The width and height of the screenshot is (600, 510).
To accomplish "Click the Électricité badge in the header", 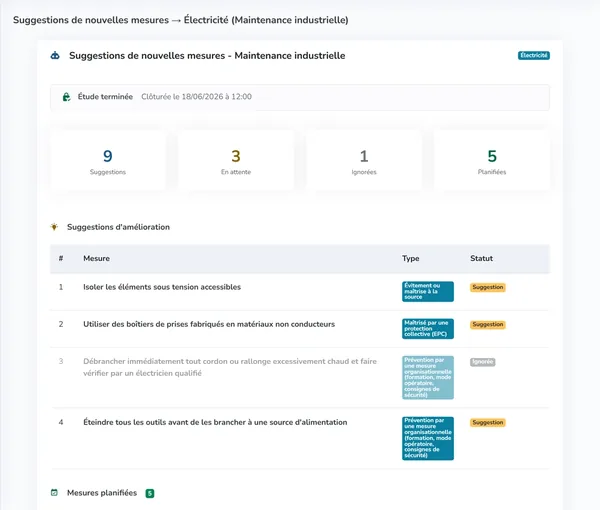I will (x=534, y=55).
